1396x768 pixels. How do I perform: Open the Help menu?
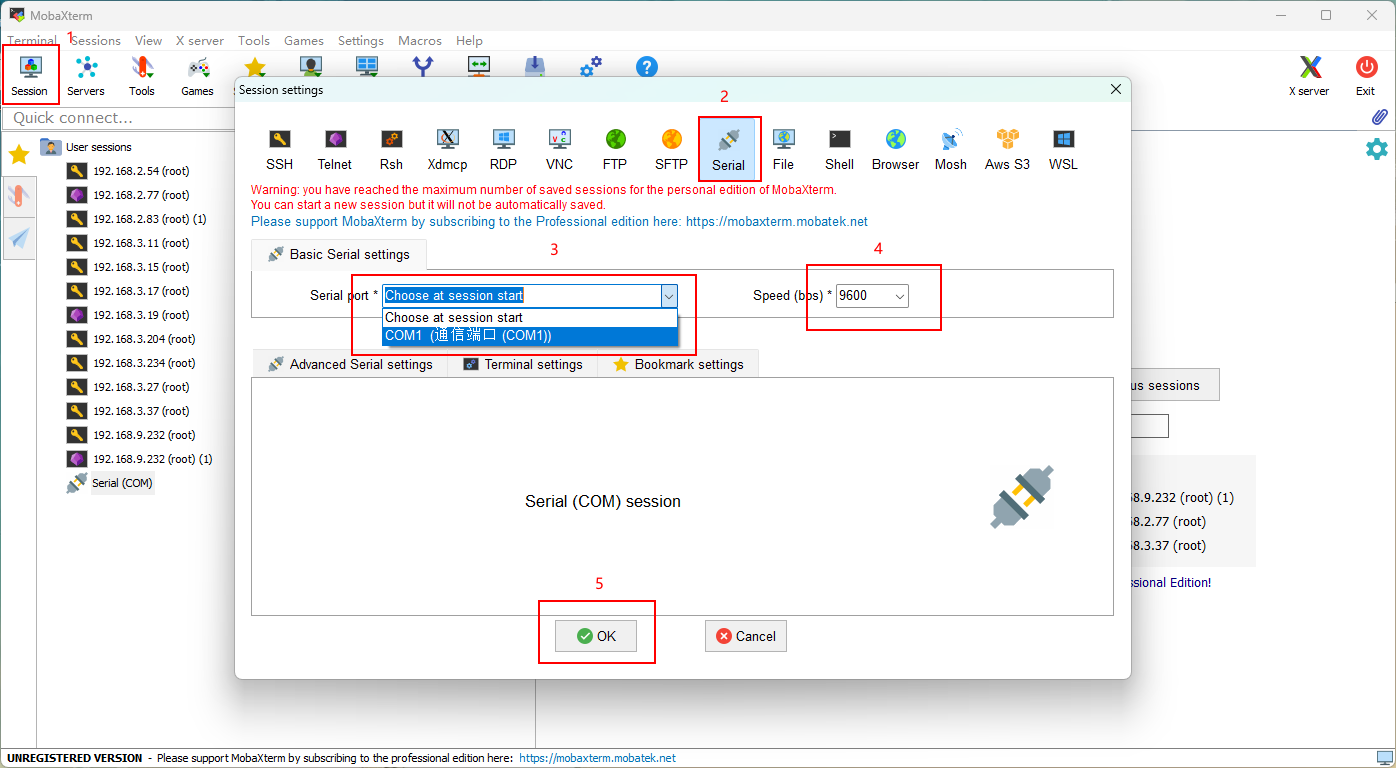pos(469,41)
